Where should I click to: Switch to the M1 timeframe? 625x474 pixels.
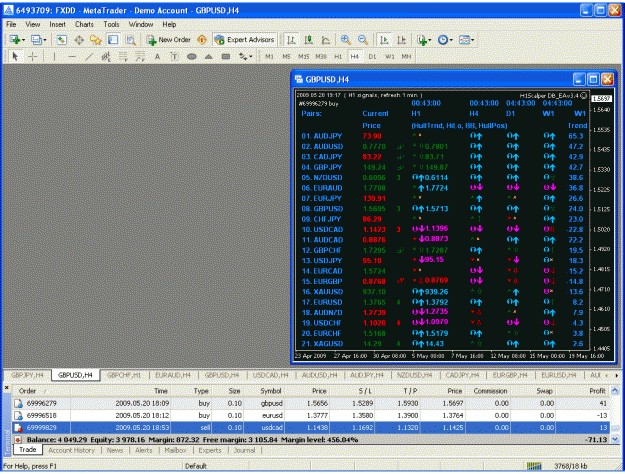269,57
